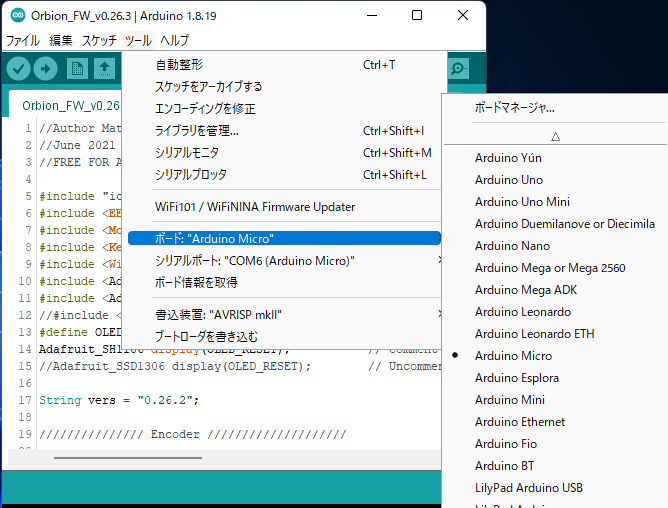The image size is (668, 508).
Task: Select Arduino Duemilanove or Diecimila board
Action: (x=556, y=224)
